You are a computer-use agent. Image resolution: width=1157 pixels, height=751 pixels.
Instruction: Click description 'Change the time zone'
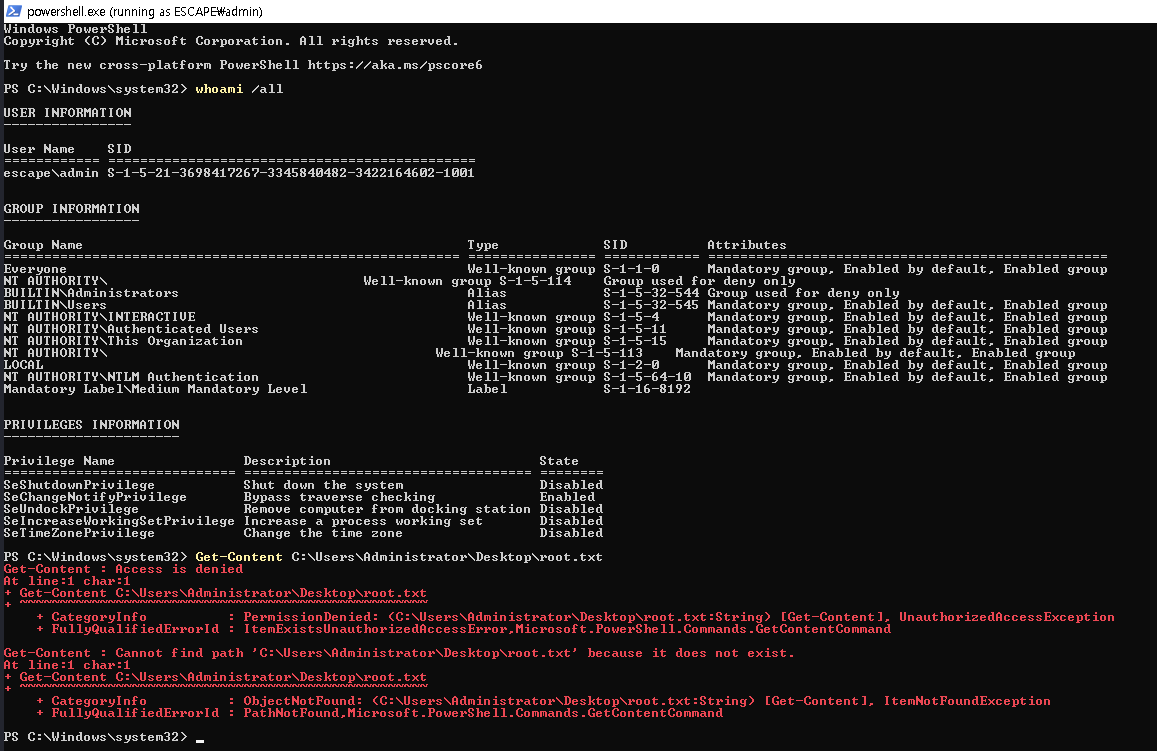[x=323, y=533]
